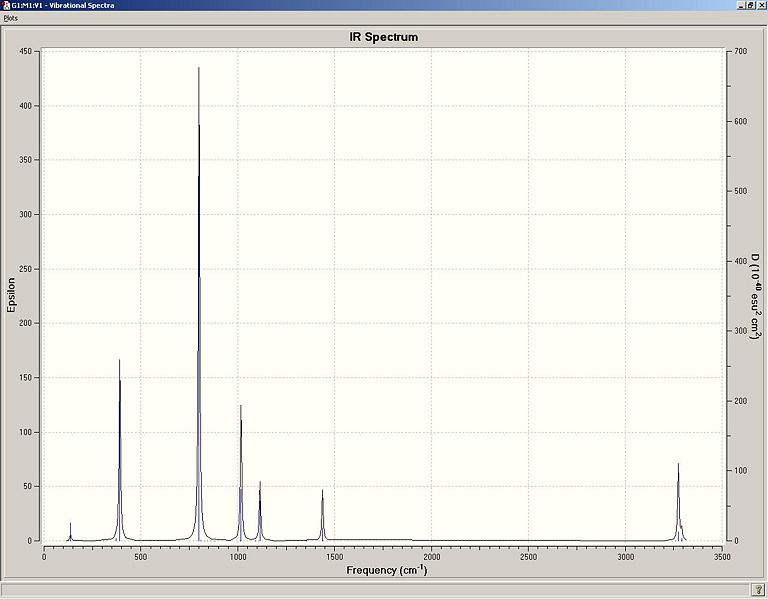The height and width of the screenshot is (600, 768).
Task: Select the small peak near 140 cm-1
Action: coord(70,531)
